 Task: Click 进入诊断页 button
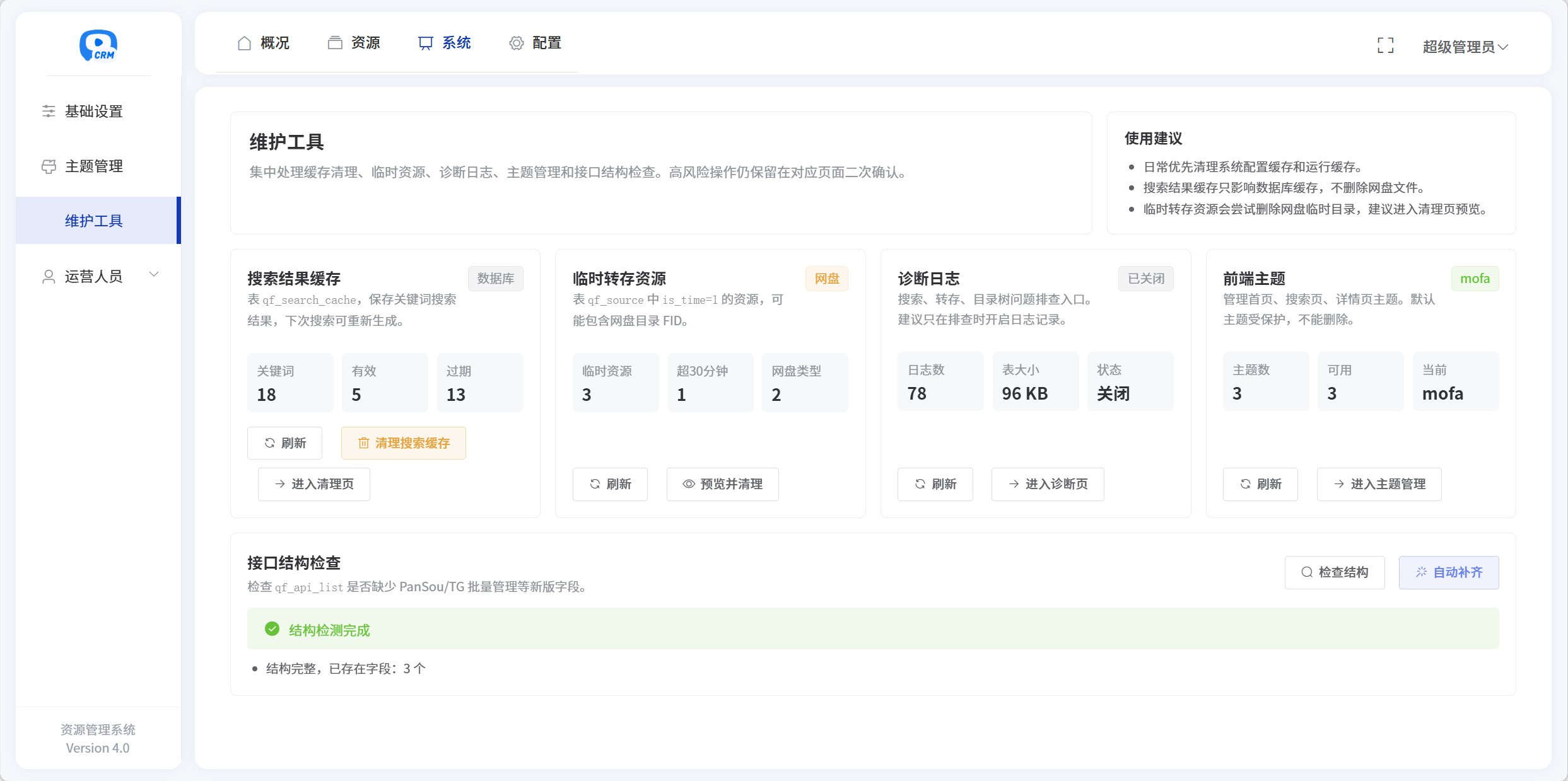coord(1048,484)
